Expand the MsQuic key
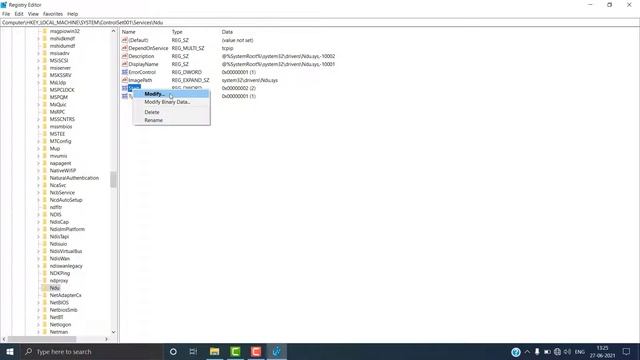The width and height of the screenshot is (640, 360). coord(39,104)
